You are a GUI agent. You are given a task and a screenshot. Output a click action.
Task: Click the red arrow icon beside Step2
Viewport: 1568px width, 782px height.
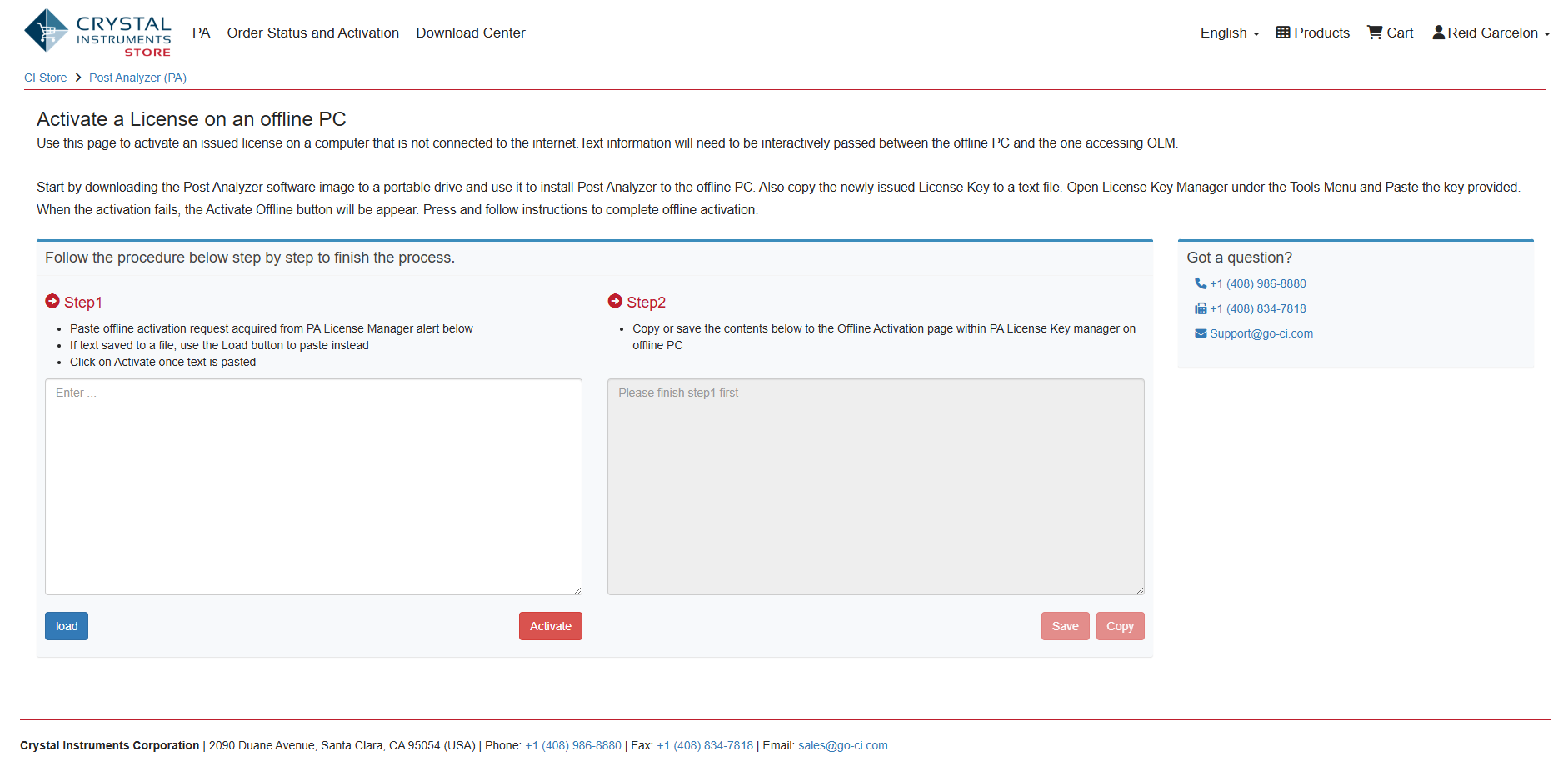[x=615, y=302]
